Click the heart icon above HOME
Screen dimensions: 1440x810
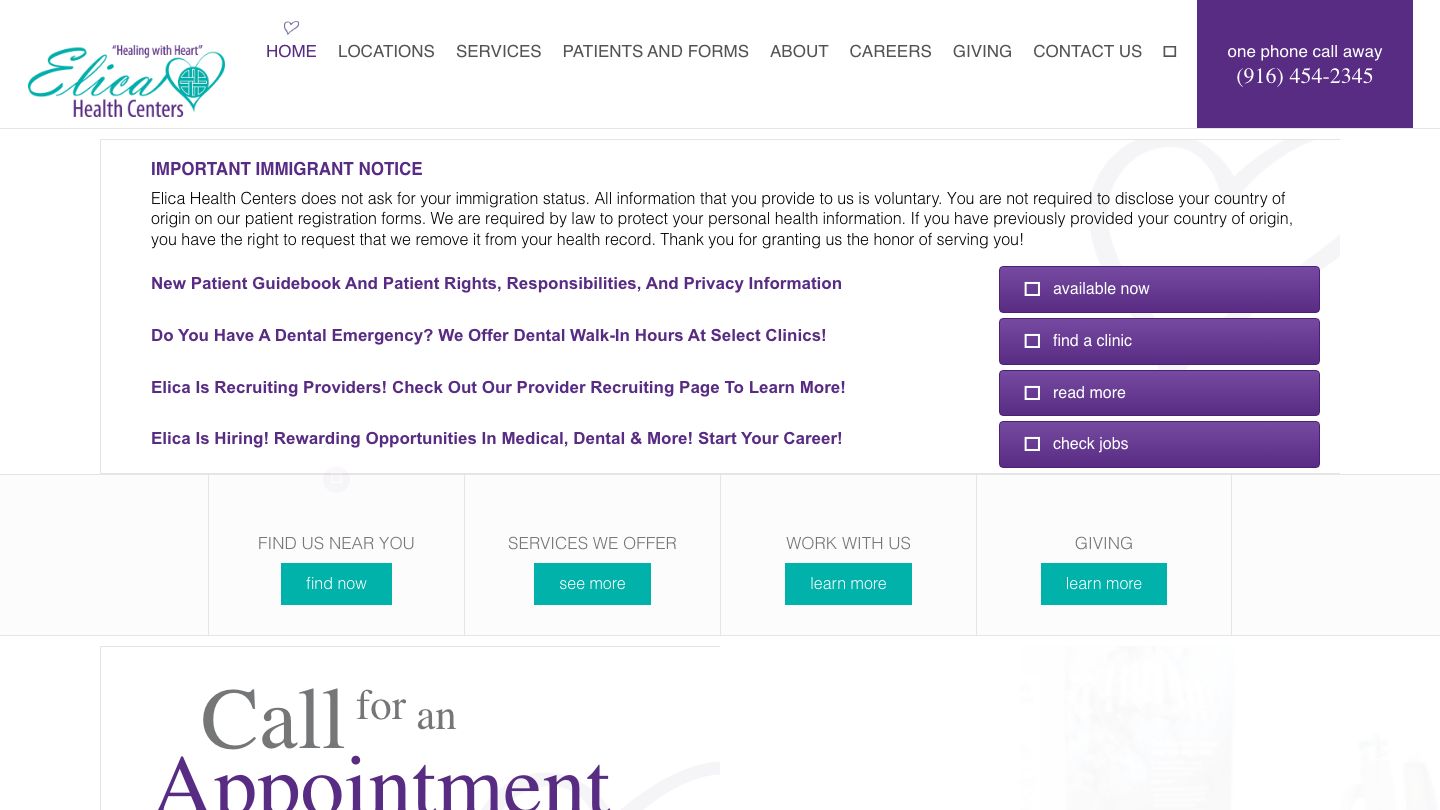[x=291, y=28]
